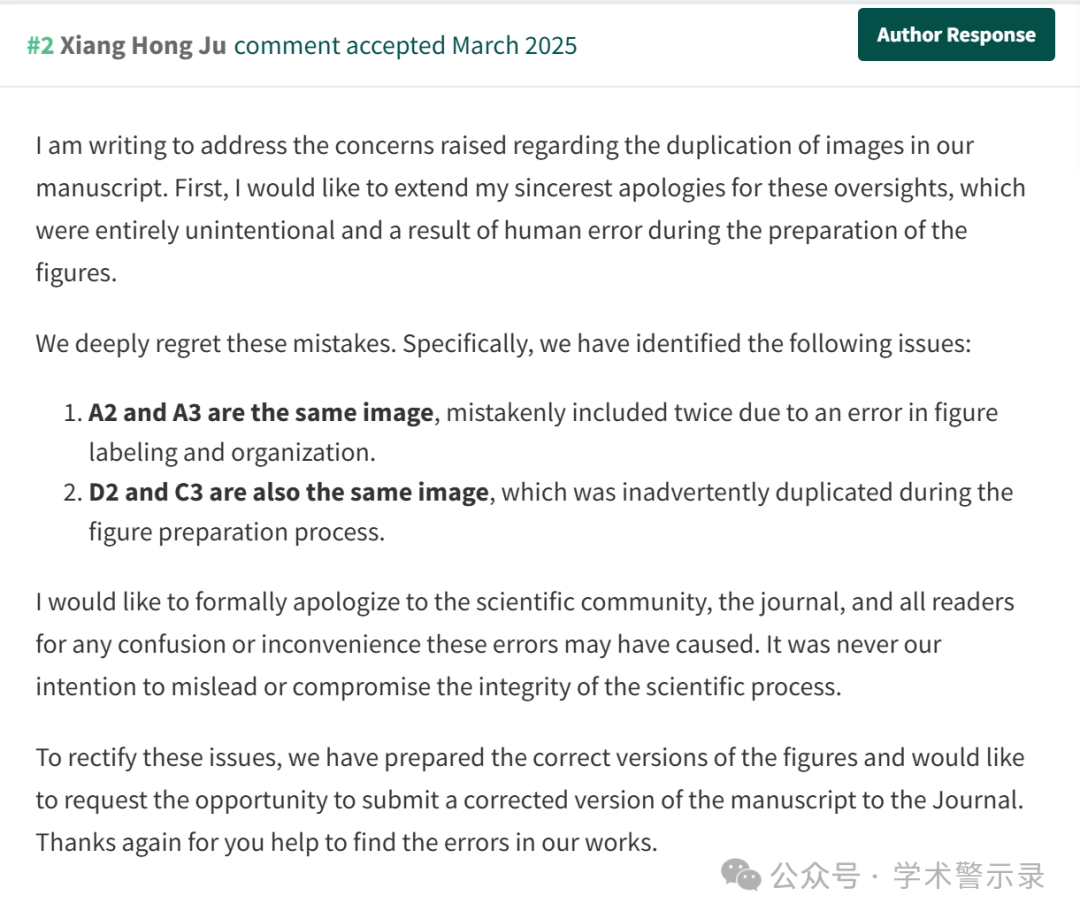Click line starting "for any confusion or inconvenience"
1080x919 pixels.
(x=488, y=645)
